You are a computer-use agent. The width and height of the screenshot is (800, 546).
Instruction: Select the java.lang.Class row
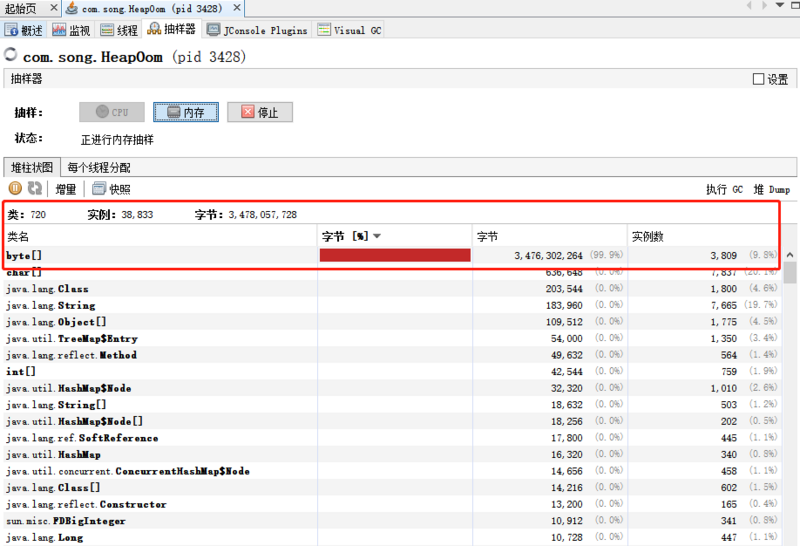pyautogui.click(x=392, y=289)
